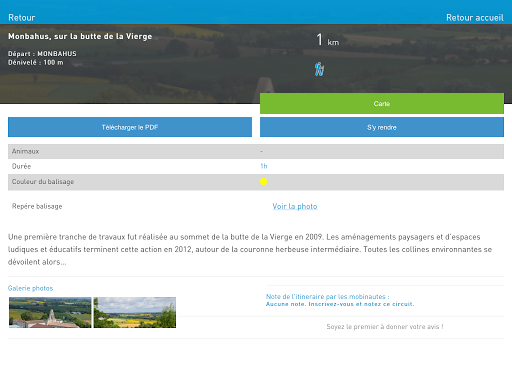Click the Note de l'itinéraire heading
The height and width of the screenshot is (384, 512).
point(327,296)
